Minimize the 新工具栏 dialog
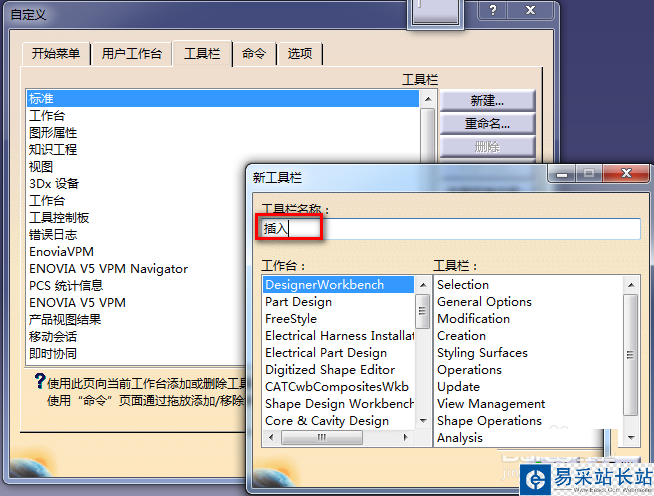 click(562, 173)
